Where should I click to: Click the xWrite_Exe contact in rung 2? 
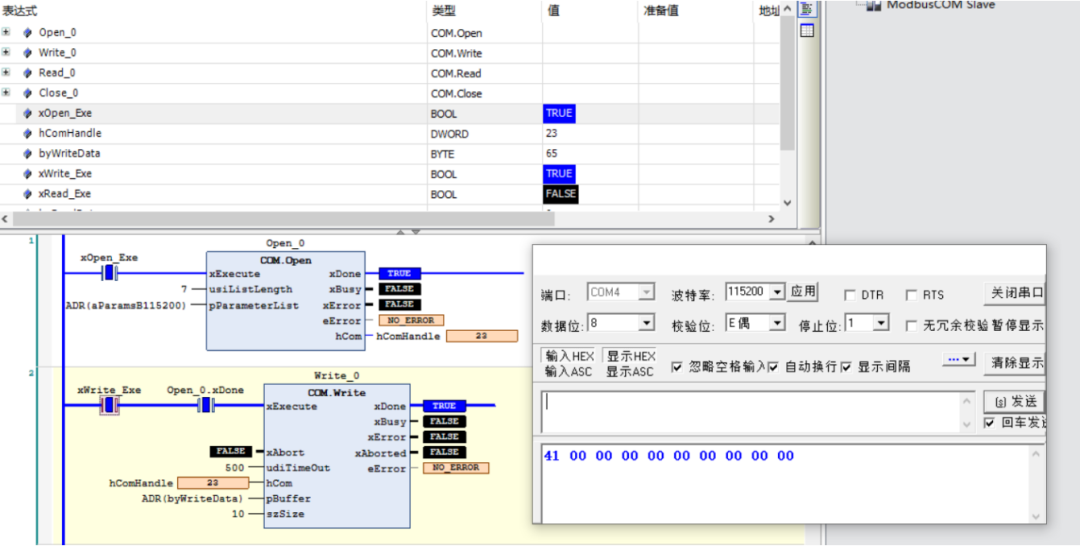coord(110,405)
